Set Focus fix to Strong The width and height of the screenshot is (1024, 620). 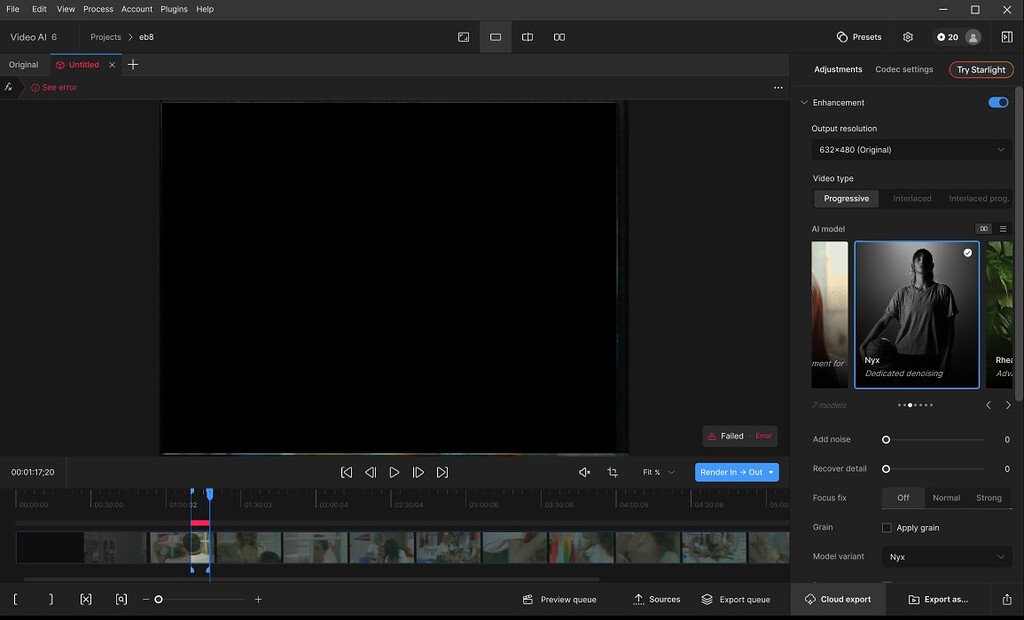pyautogui.click(x=988, y=498)
